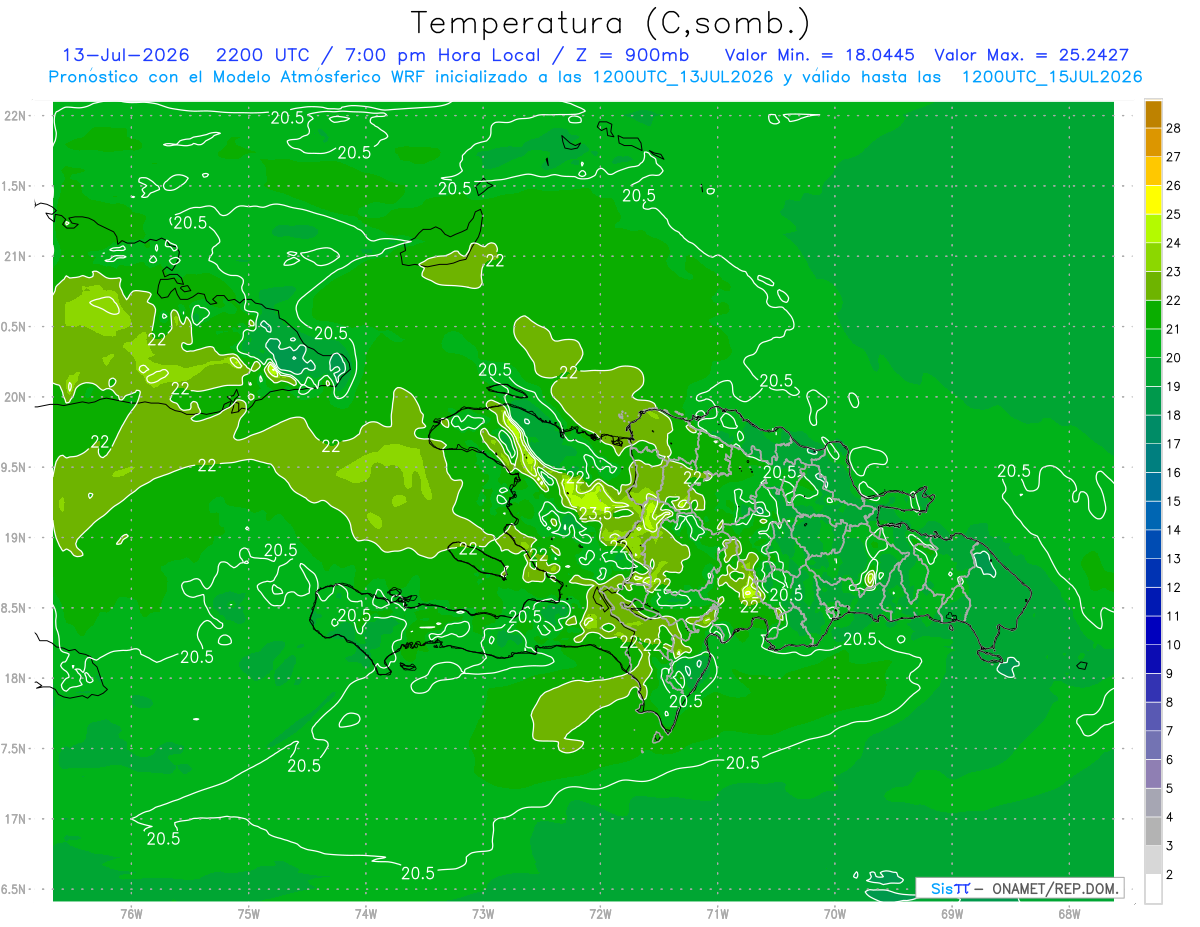Pick the colorbar swatch between 18 and 19
1200x927 pixels.
1153,401
